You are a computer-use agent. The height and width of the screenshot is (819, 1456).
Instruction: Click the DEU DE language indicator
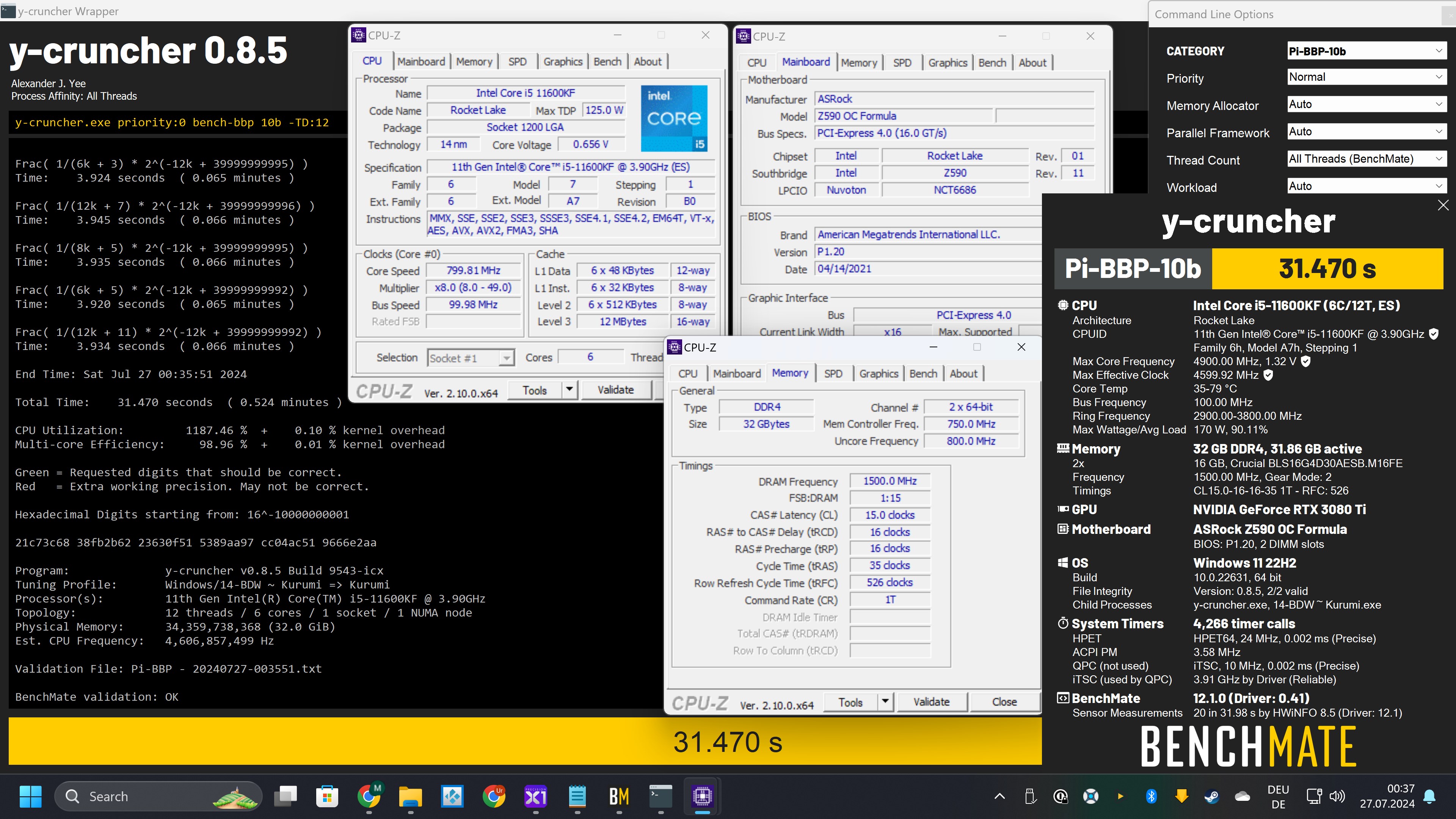(x=1278, y=796)
